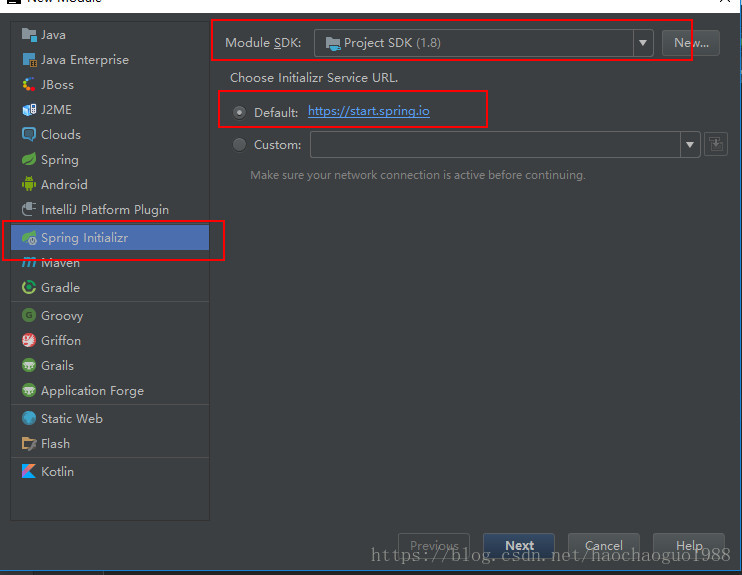Viewport: 742px width, 575px height.
Task: Click the Static Web globe icon
Action: 29,418
